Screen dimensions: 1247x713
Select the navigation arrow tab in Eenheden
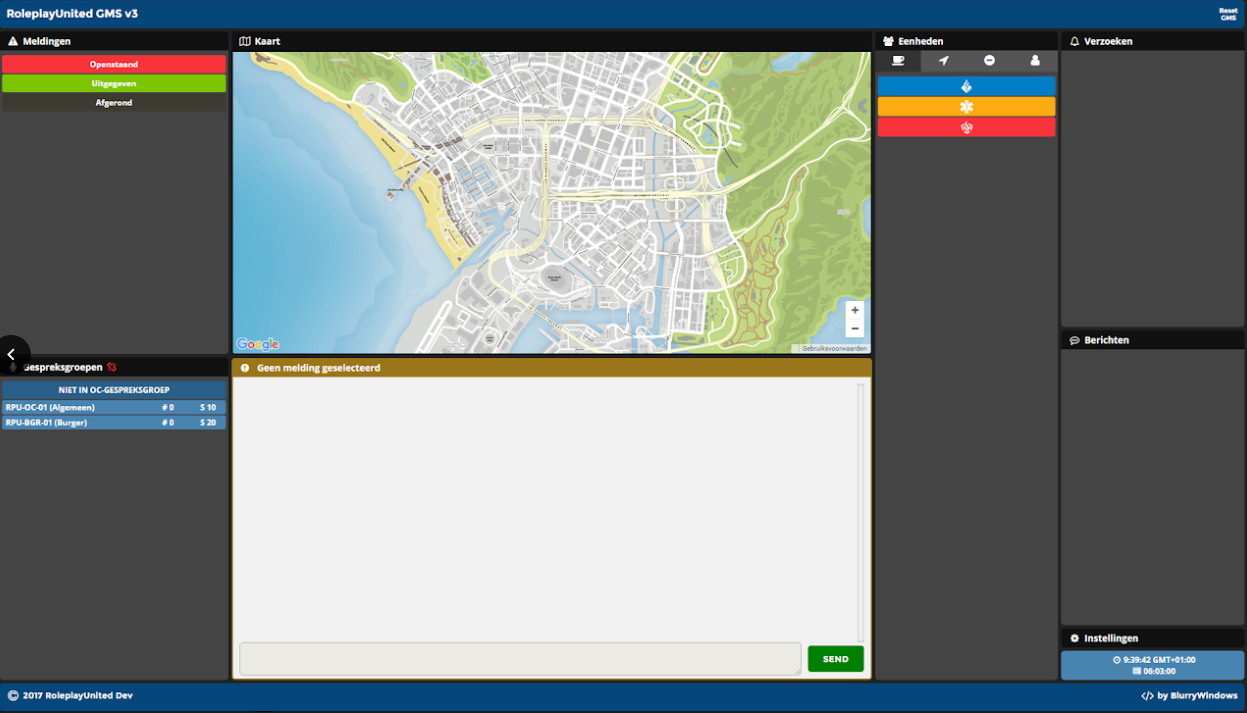943,61
